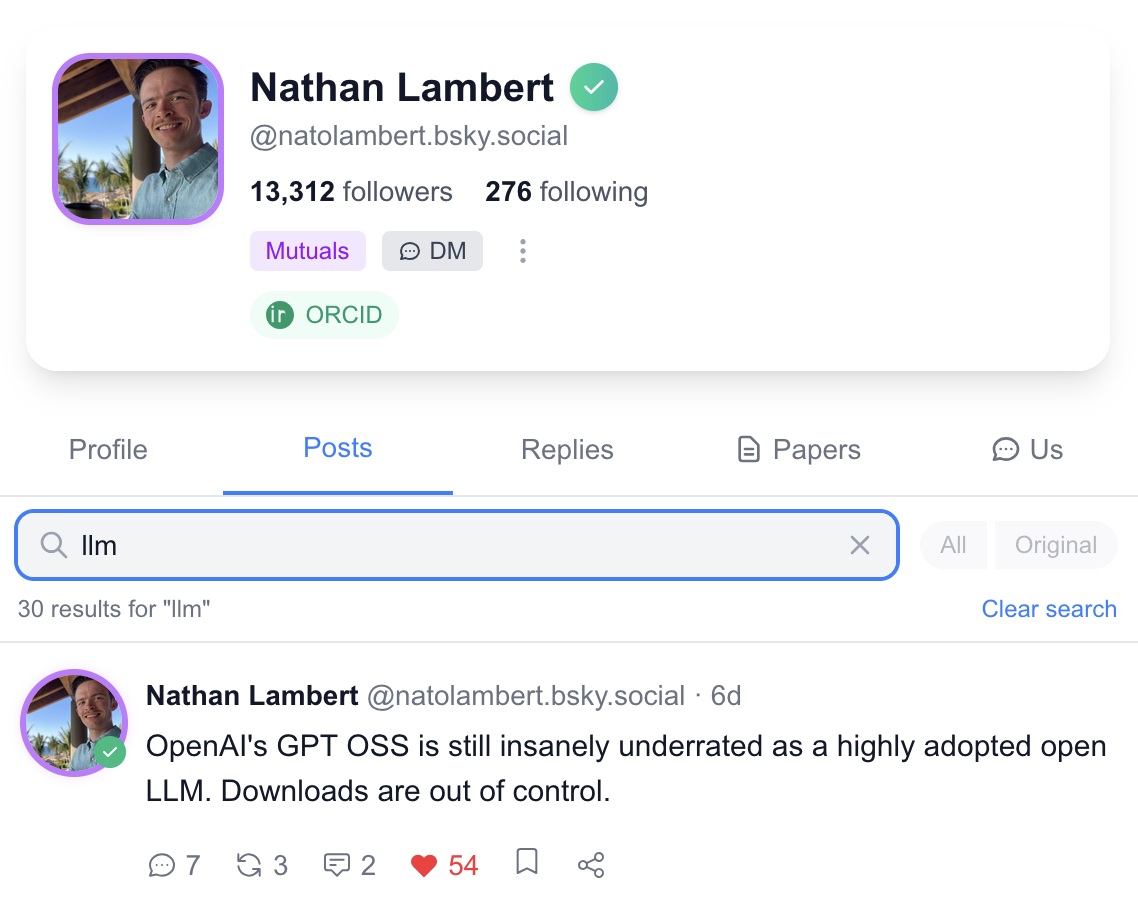Viewport: 1138px width, 924px height.
Task: Open the Us conversation tab
Action: click(1027, 450)
